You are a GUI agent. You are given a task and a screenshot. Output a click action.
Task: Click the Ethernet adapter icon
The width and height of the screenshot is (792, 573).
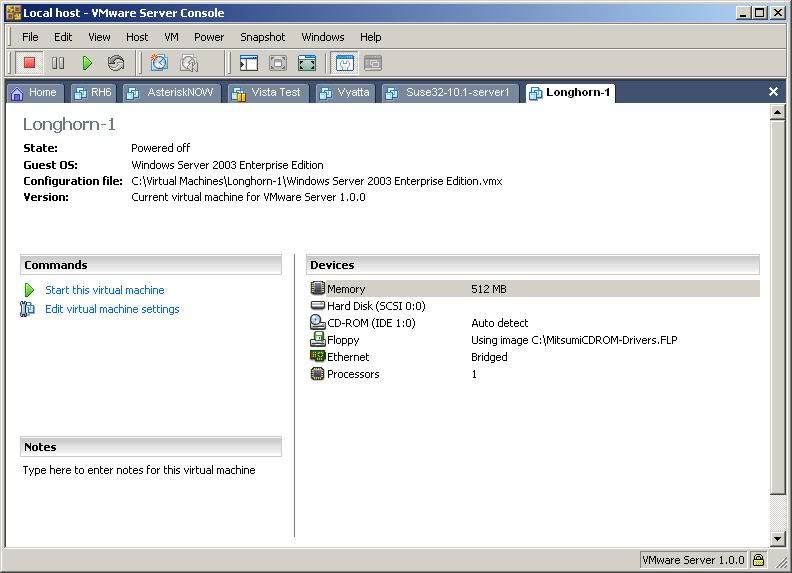coord(317,356)
